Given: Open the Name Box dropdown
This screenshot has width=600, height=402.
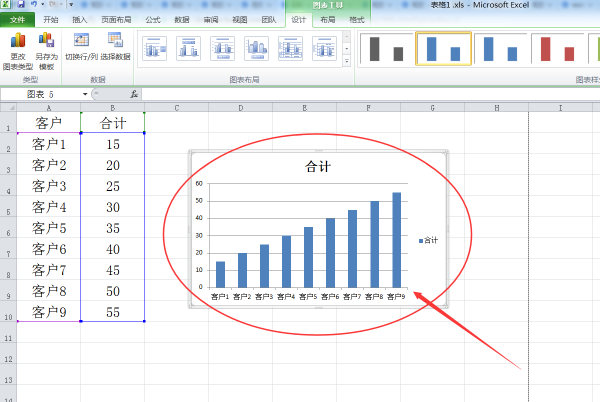Looking at the screenshot, I should click(x=85, y=94).
